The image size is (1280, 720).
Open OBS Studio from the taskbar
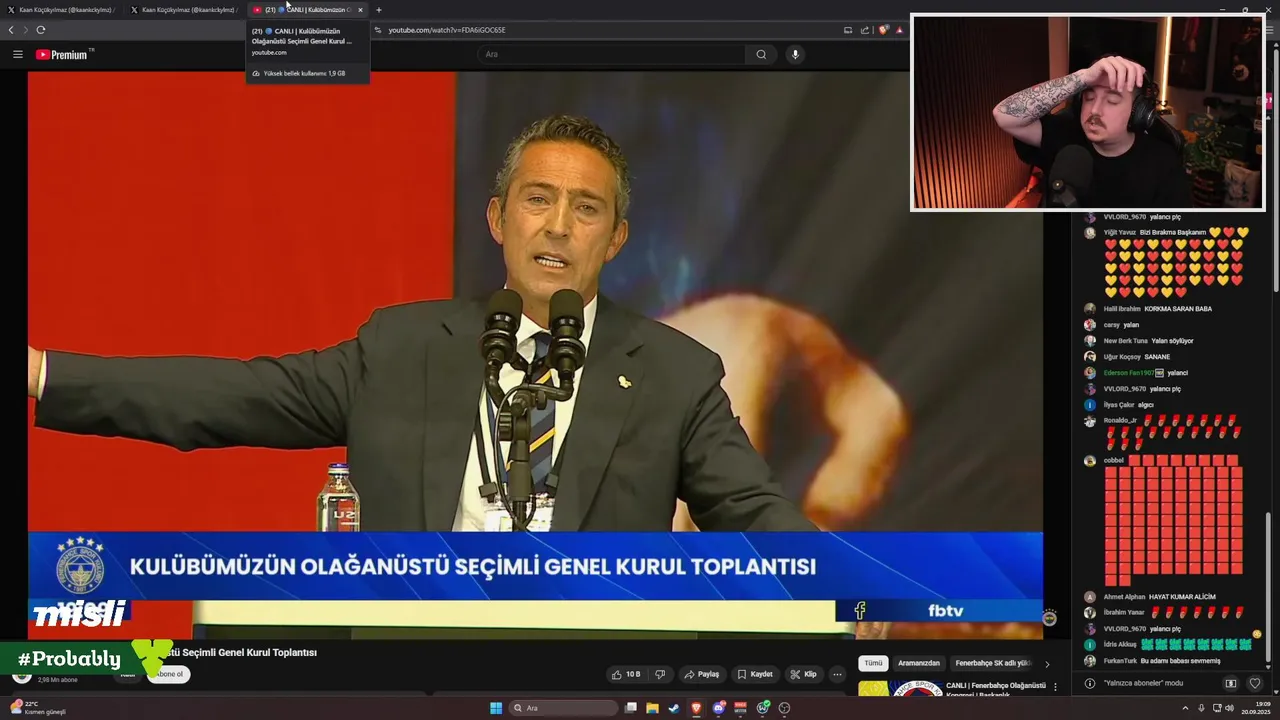(x=785, y=708)
